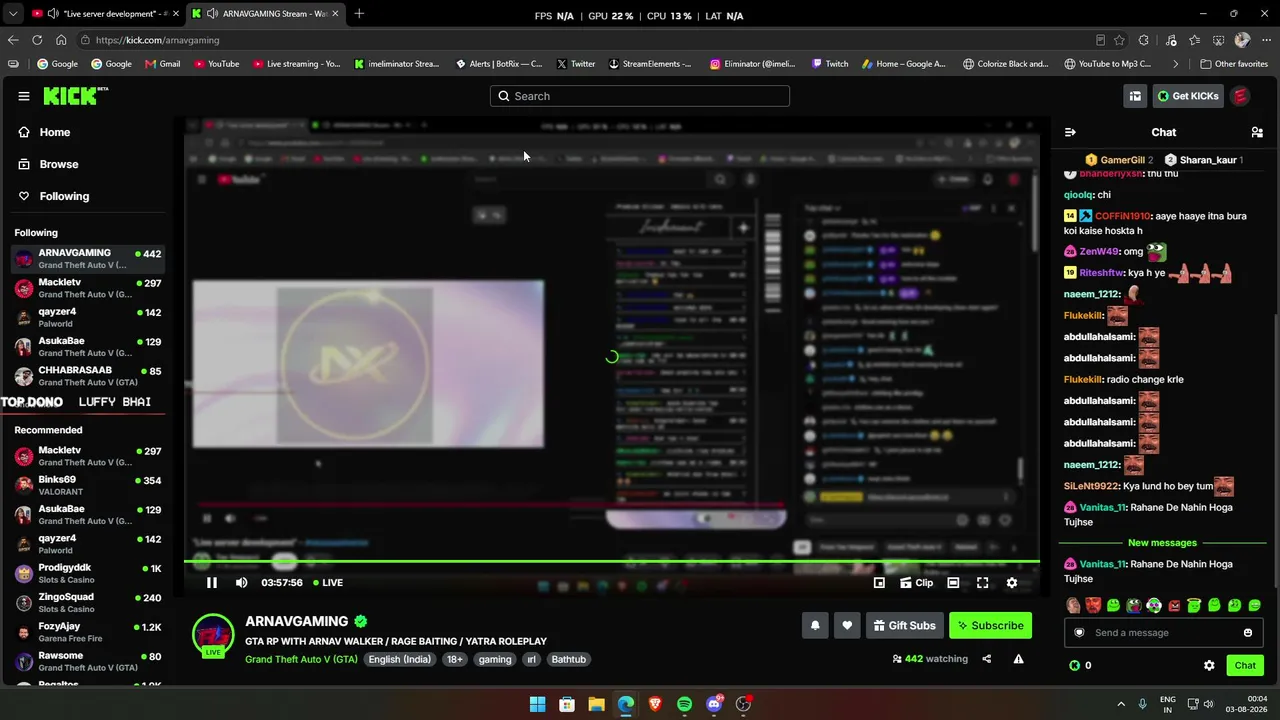Open Brave browser from taskbar
Screen dimensions: 1280x720
point(655,704)
